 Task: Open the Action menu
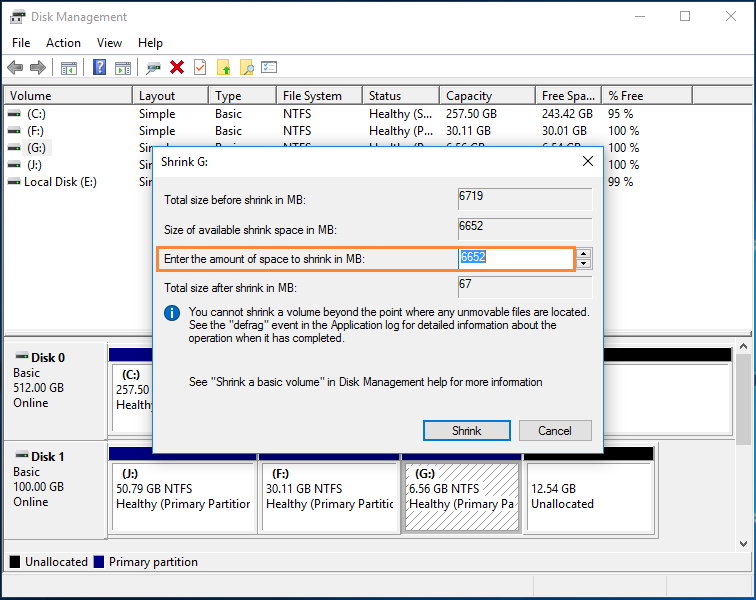click(63, 43)
